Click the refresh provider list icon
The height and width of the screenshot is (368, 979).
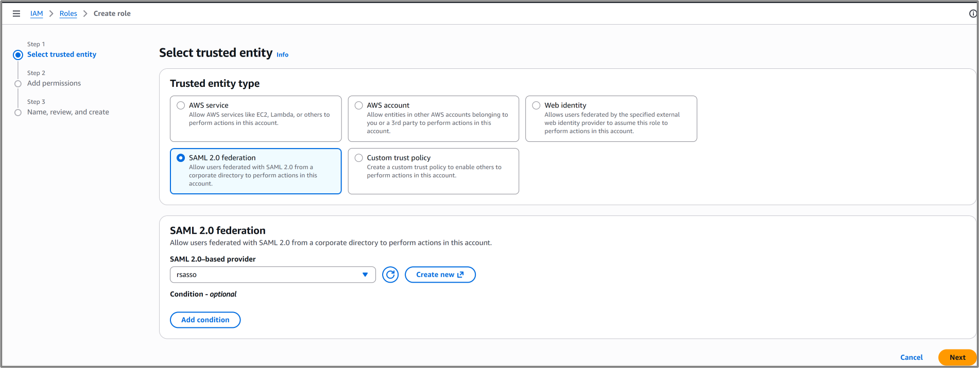click(390, 274)
